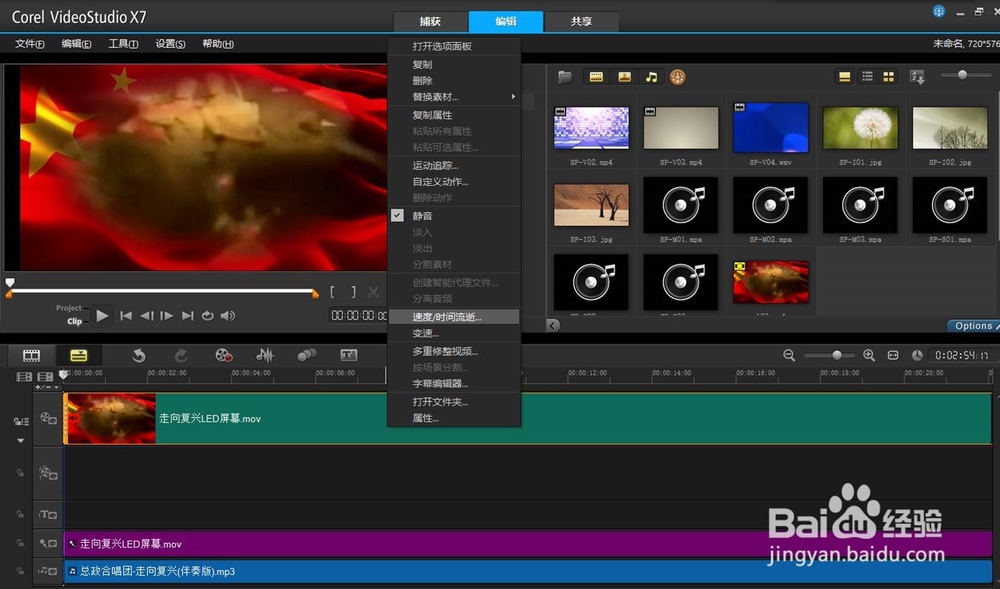Image resolution: width=1000 pixels, height=589 pixels.
Task: Expand the Options panel
Action: 974,326
